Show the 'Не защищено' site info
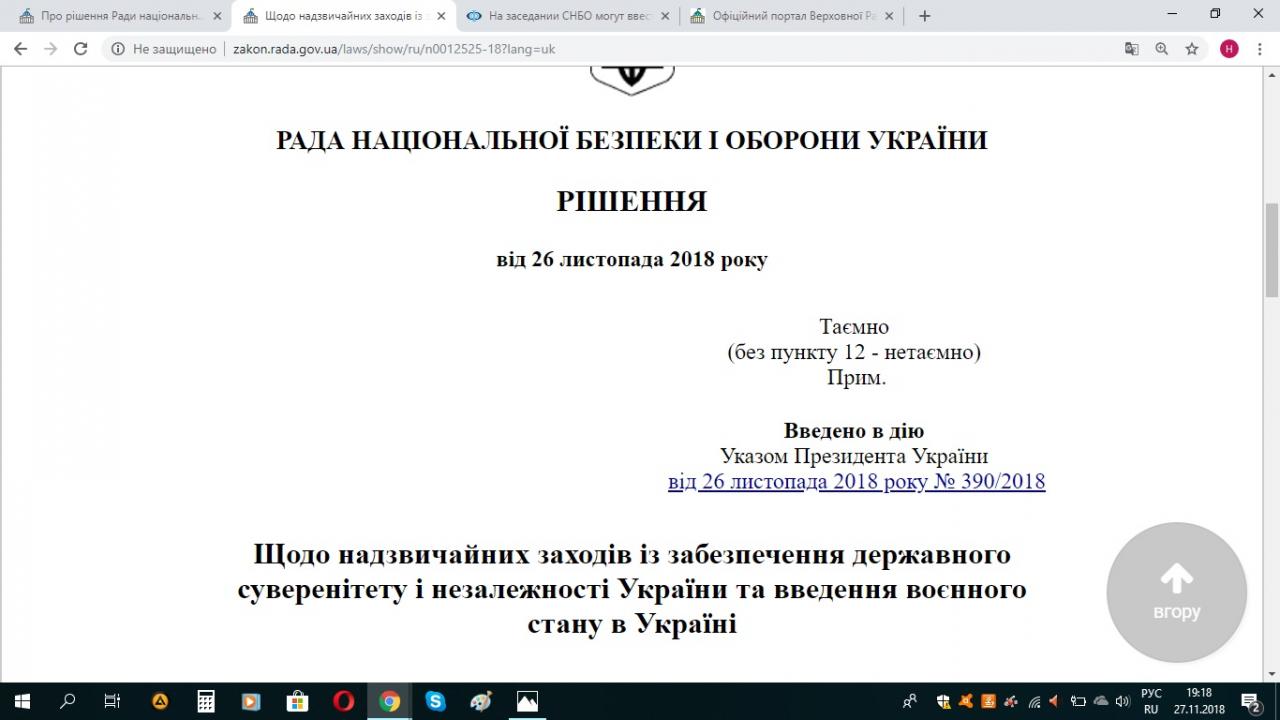 pos(163,48)
